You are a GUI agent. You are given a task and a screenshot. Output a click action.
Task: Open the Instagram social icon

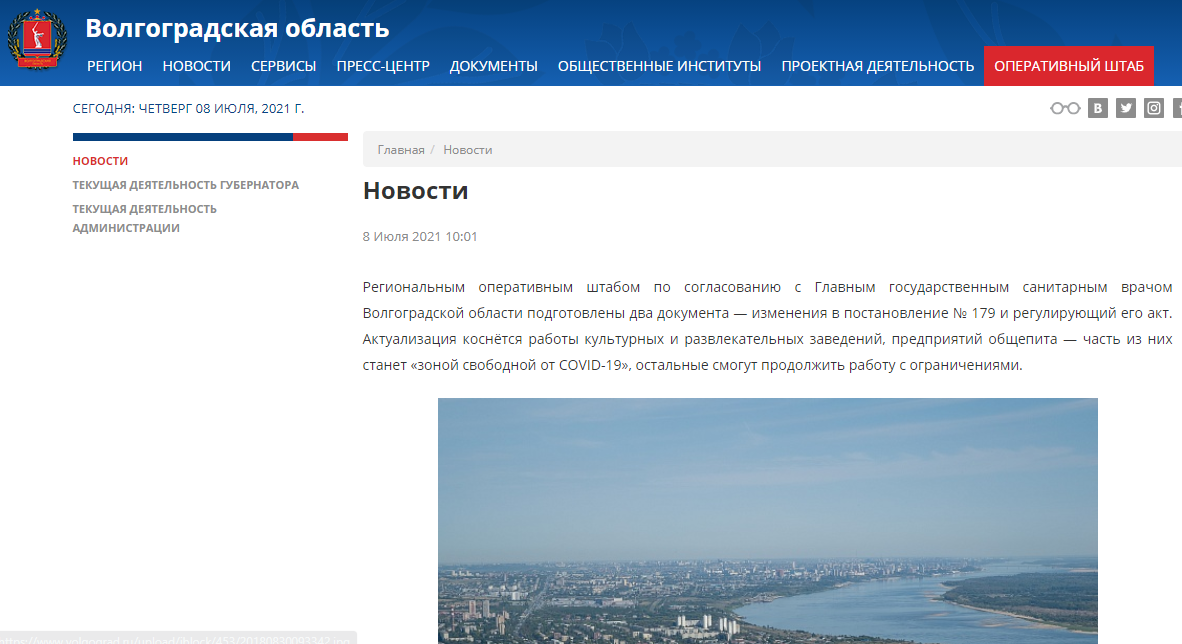click(x=1153, y=107)
